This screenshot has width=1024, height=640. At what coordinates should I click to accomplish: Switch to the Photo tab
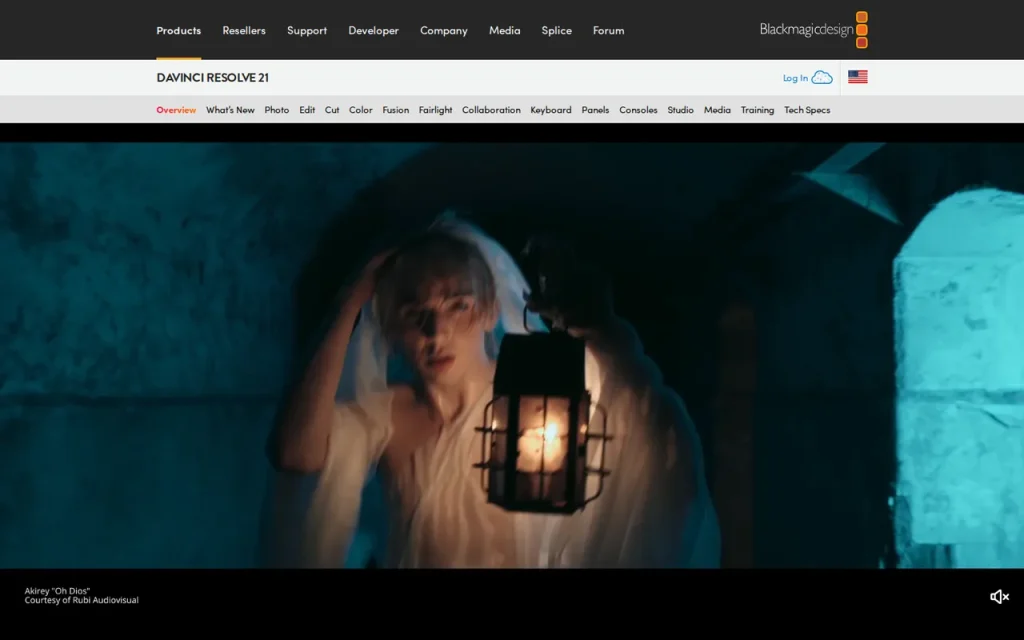coord(276,110)
